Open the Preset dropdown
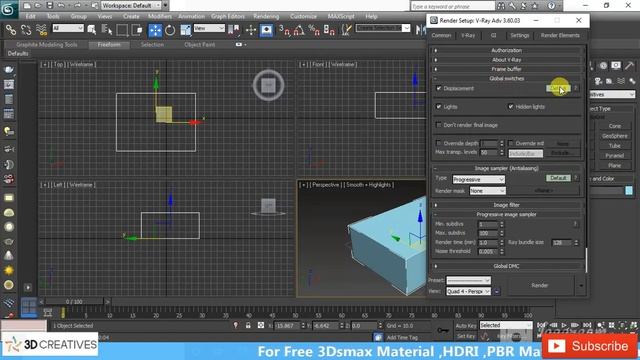The height and width of the screenshot is (360, 640). click(x=468, y=280)
